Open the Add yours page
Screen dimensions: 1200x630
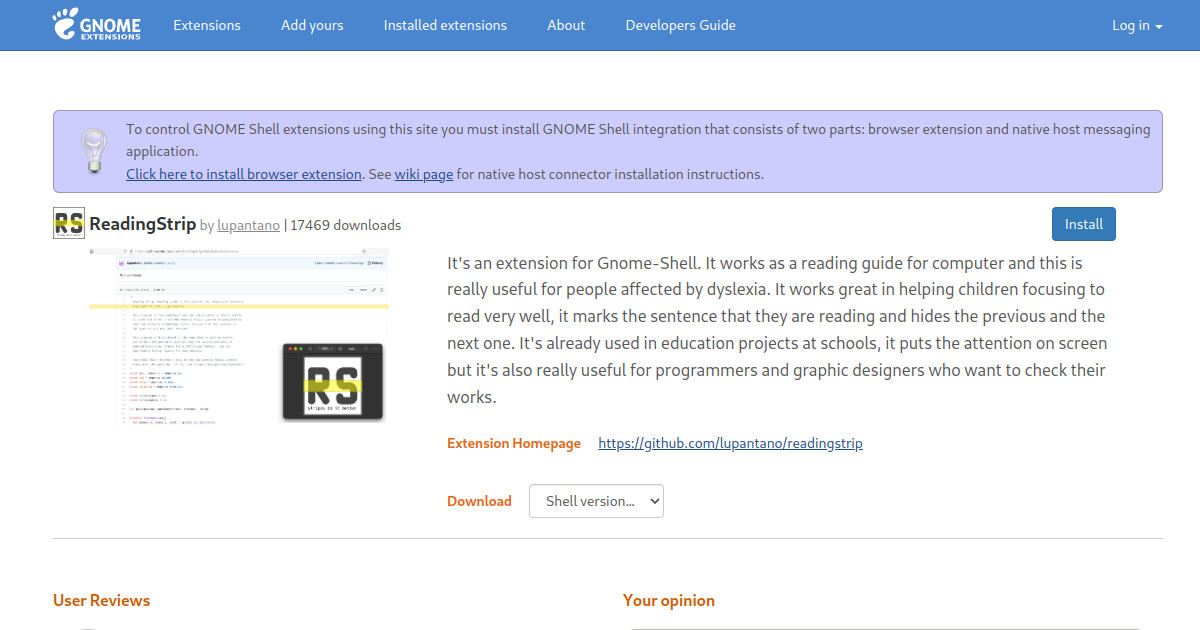click(312, 25)
